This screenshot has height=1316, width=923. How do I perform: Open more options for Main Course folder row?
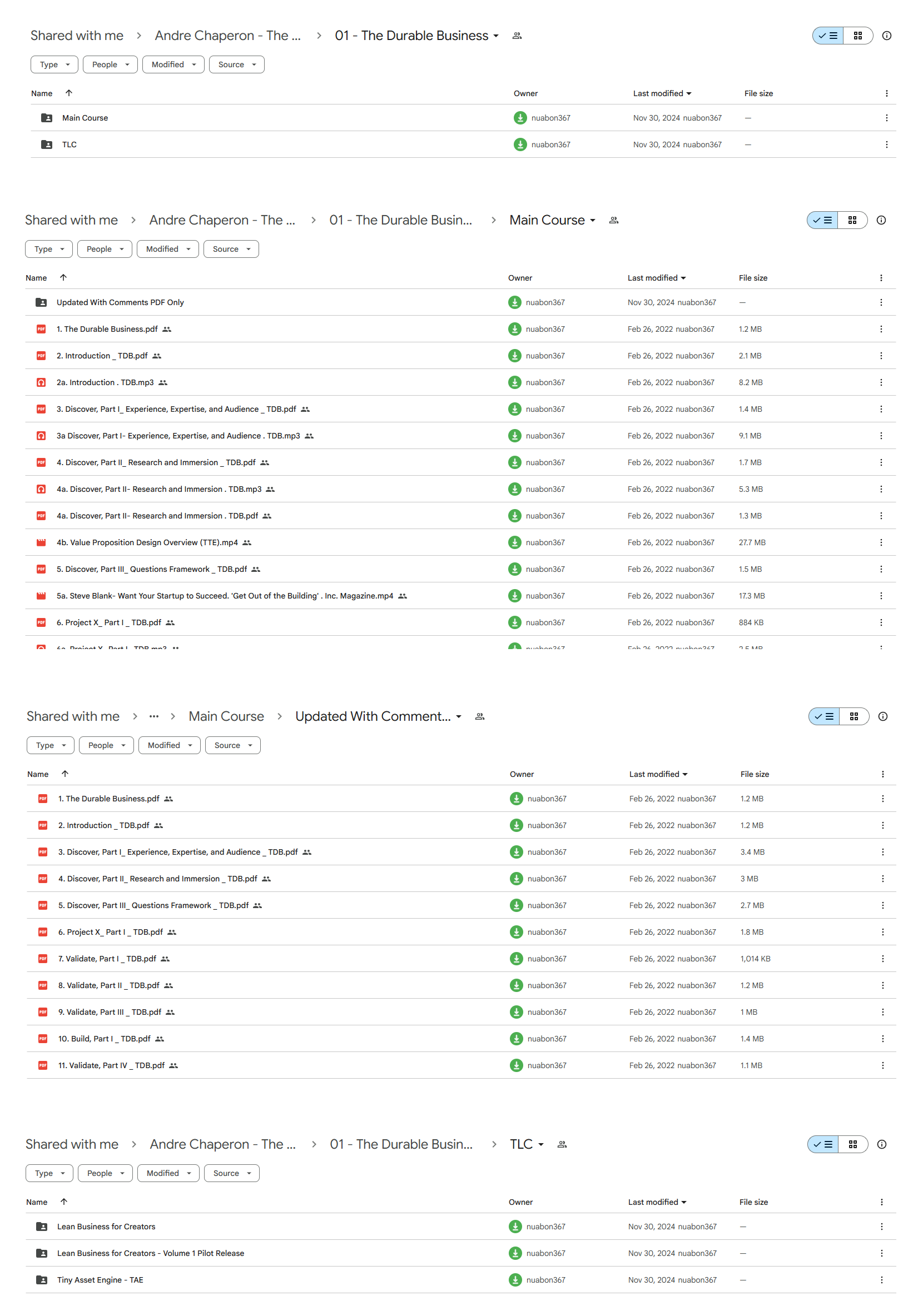tap(886, 118)
